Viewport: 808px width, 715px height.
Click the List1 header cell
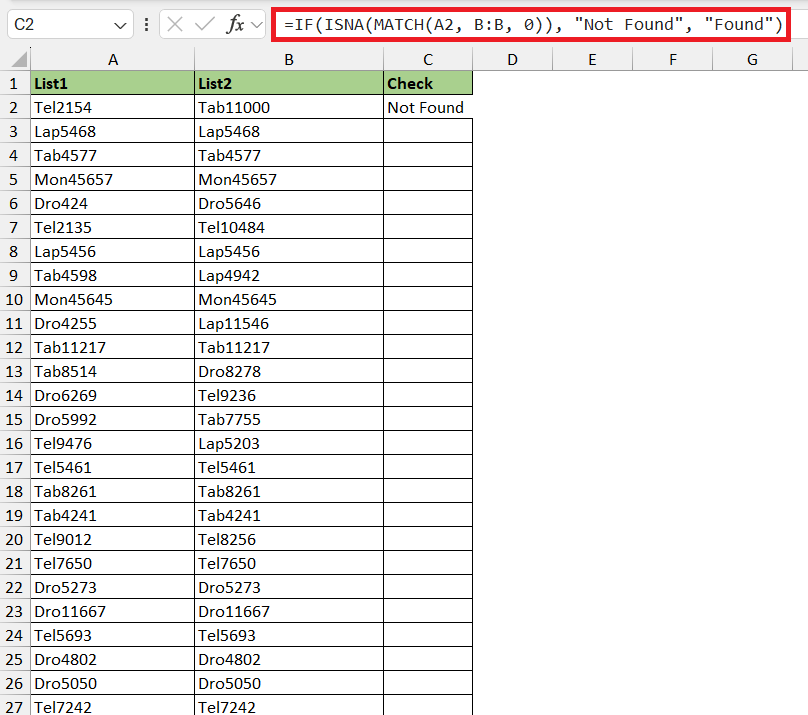112,83
